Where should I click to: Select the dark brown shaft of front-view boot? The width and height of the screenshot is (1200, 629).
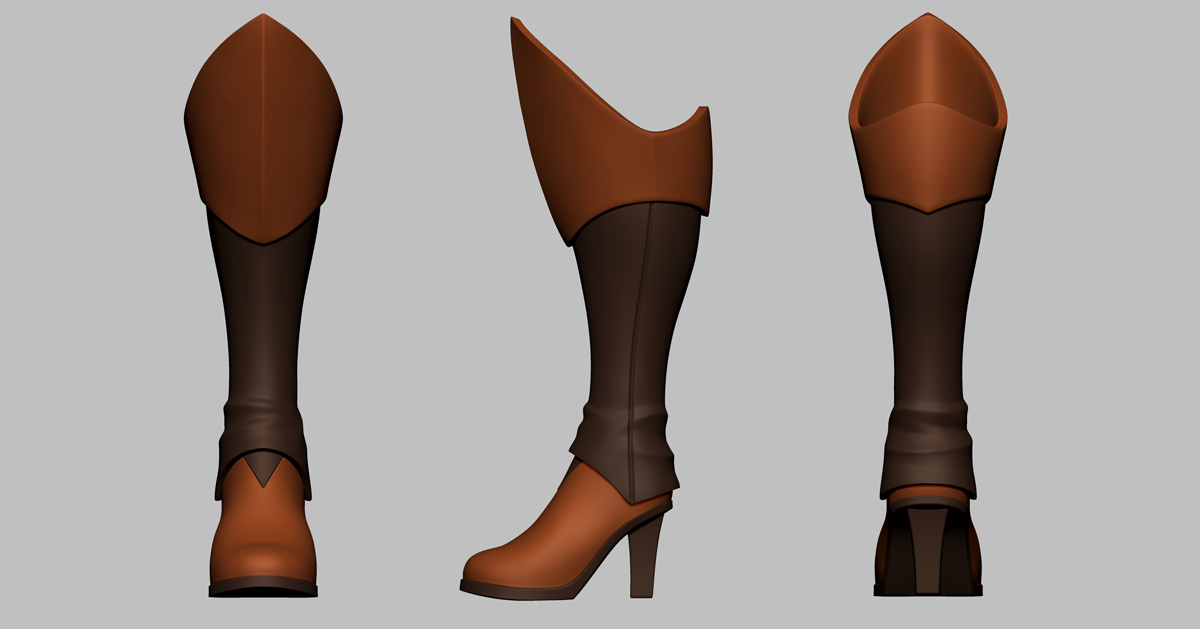point(262,320)
